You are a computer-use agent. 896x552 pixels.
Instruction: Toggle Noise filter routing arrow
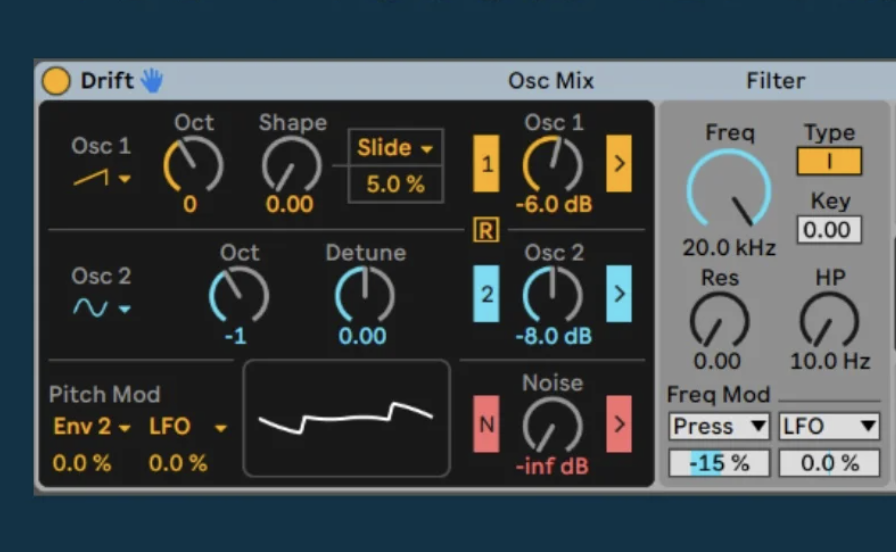pyautogui.click(x=619, y=424)
